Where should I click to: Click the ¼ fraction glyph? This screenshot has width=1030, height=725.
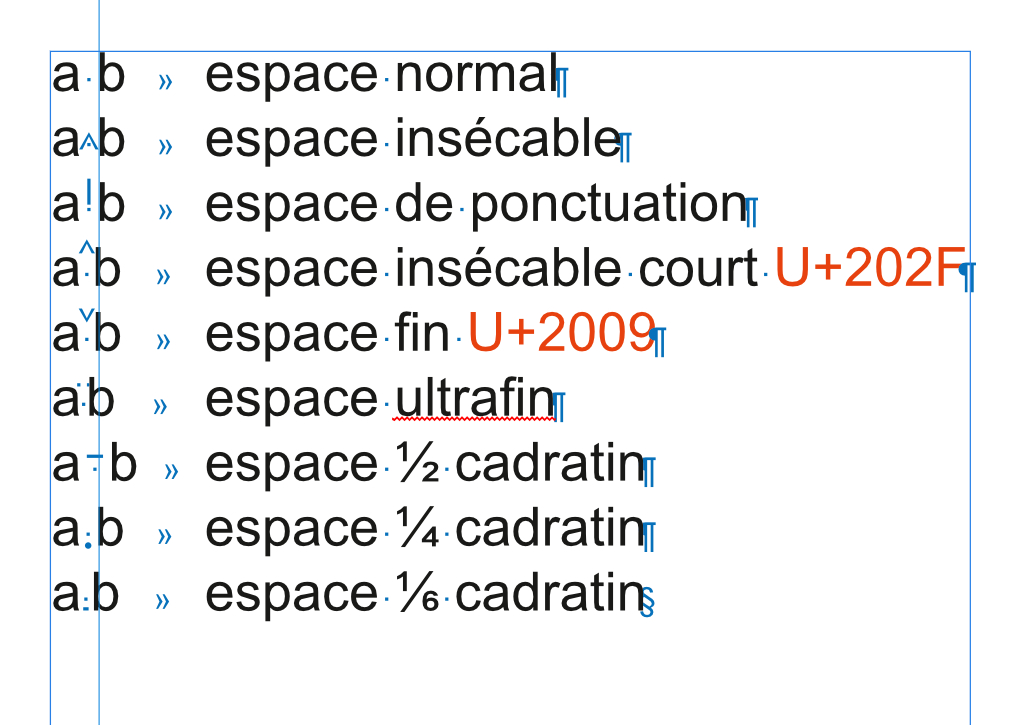pyautogui.click(x=418, y=528)
